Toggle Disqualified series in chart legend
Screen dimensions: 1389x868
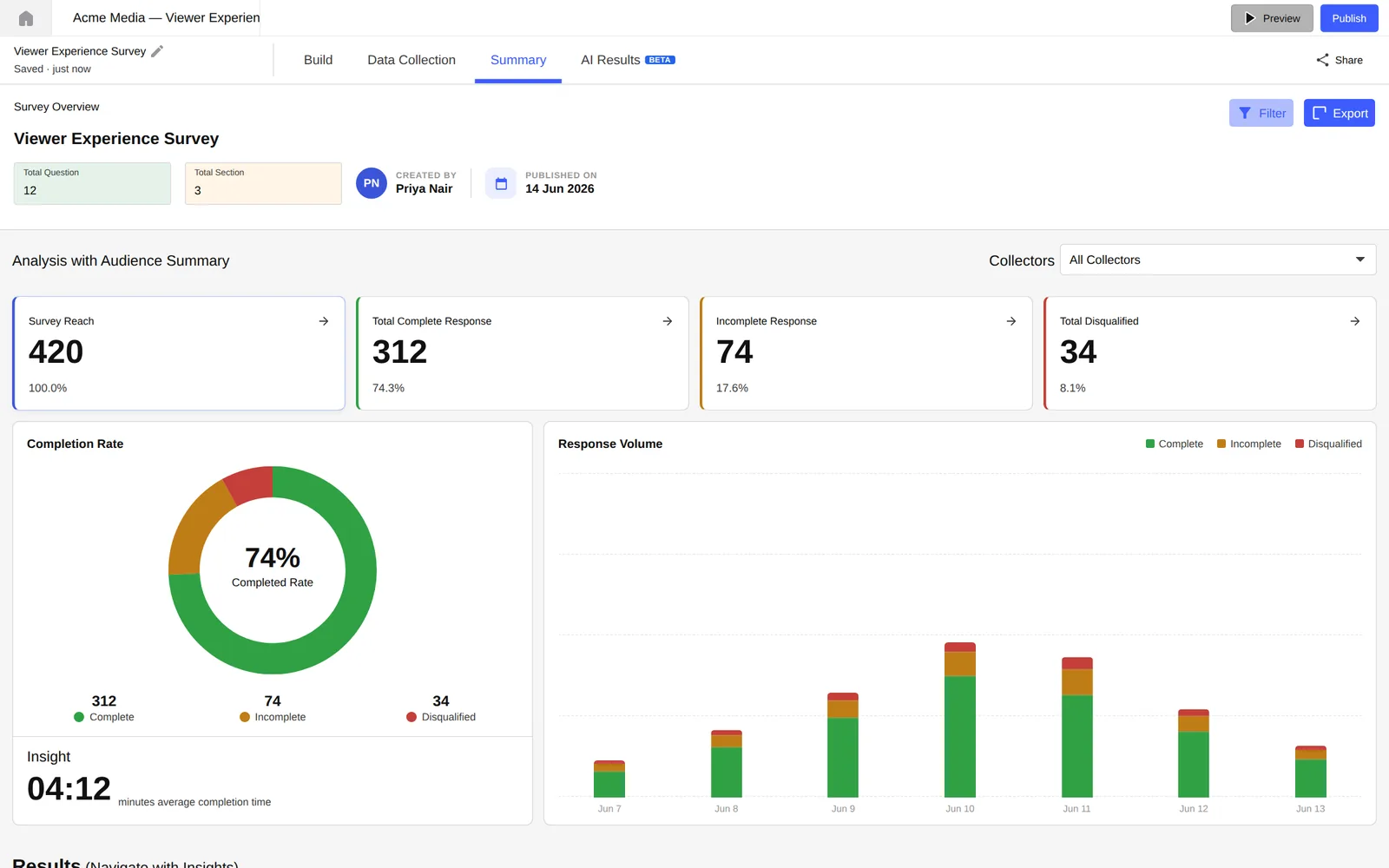(1328, 444)
